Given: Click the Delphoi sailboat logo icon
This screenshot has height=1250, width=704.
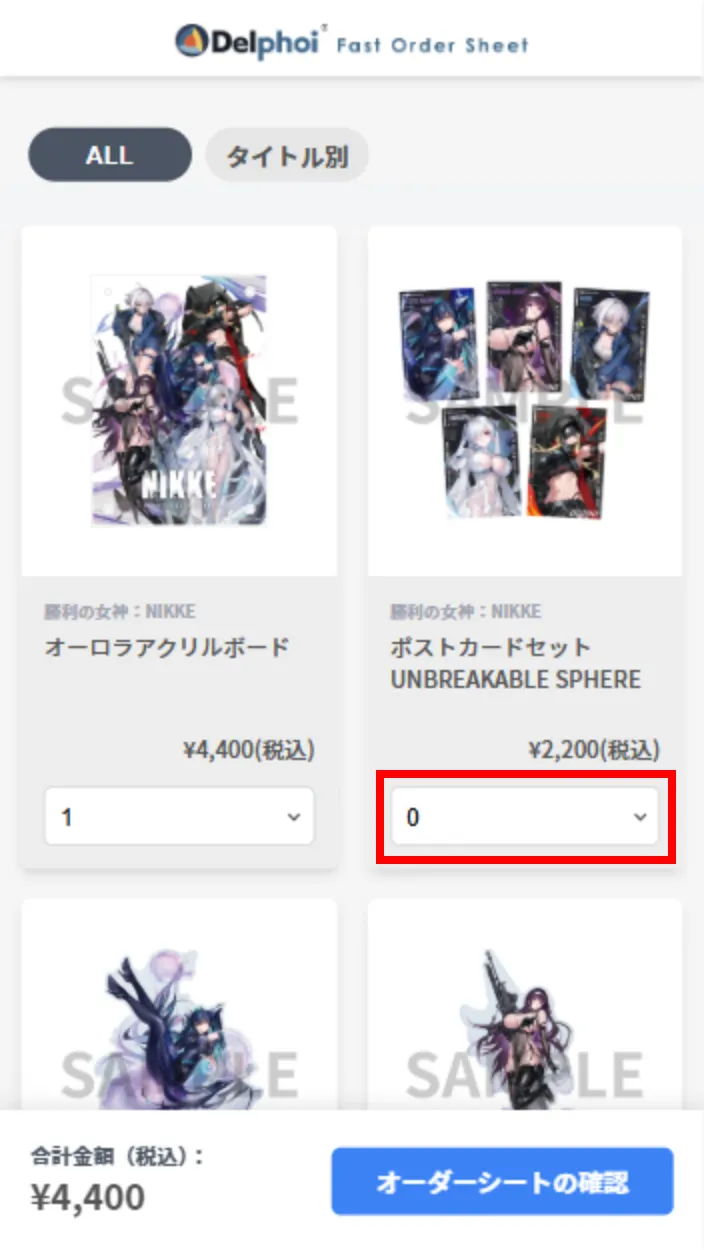Looking at the screenshot, I should 190,41.
